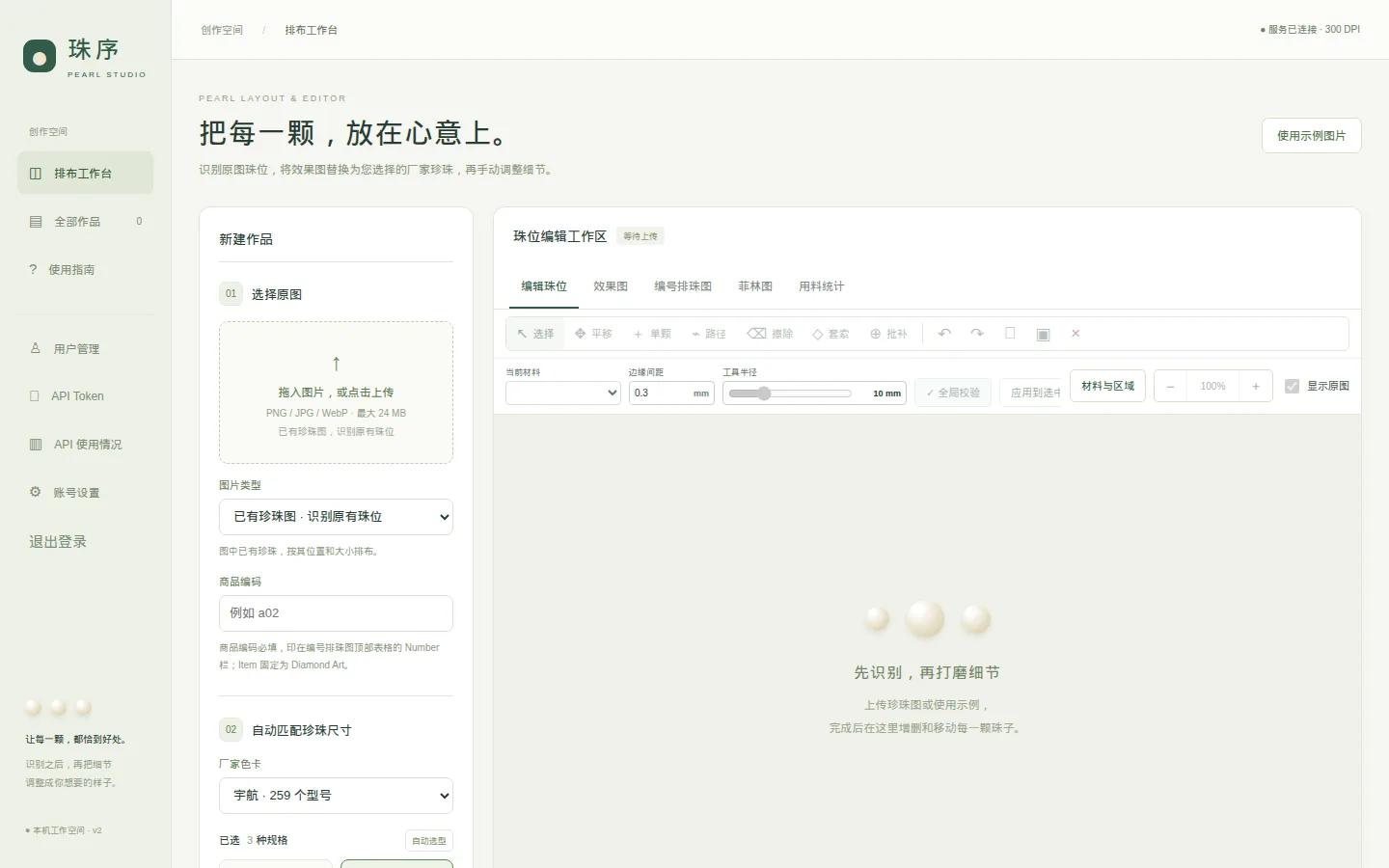Click the redo arrow icon
The height and width of the screenshot is (868, 1389).
point(977,334)
